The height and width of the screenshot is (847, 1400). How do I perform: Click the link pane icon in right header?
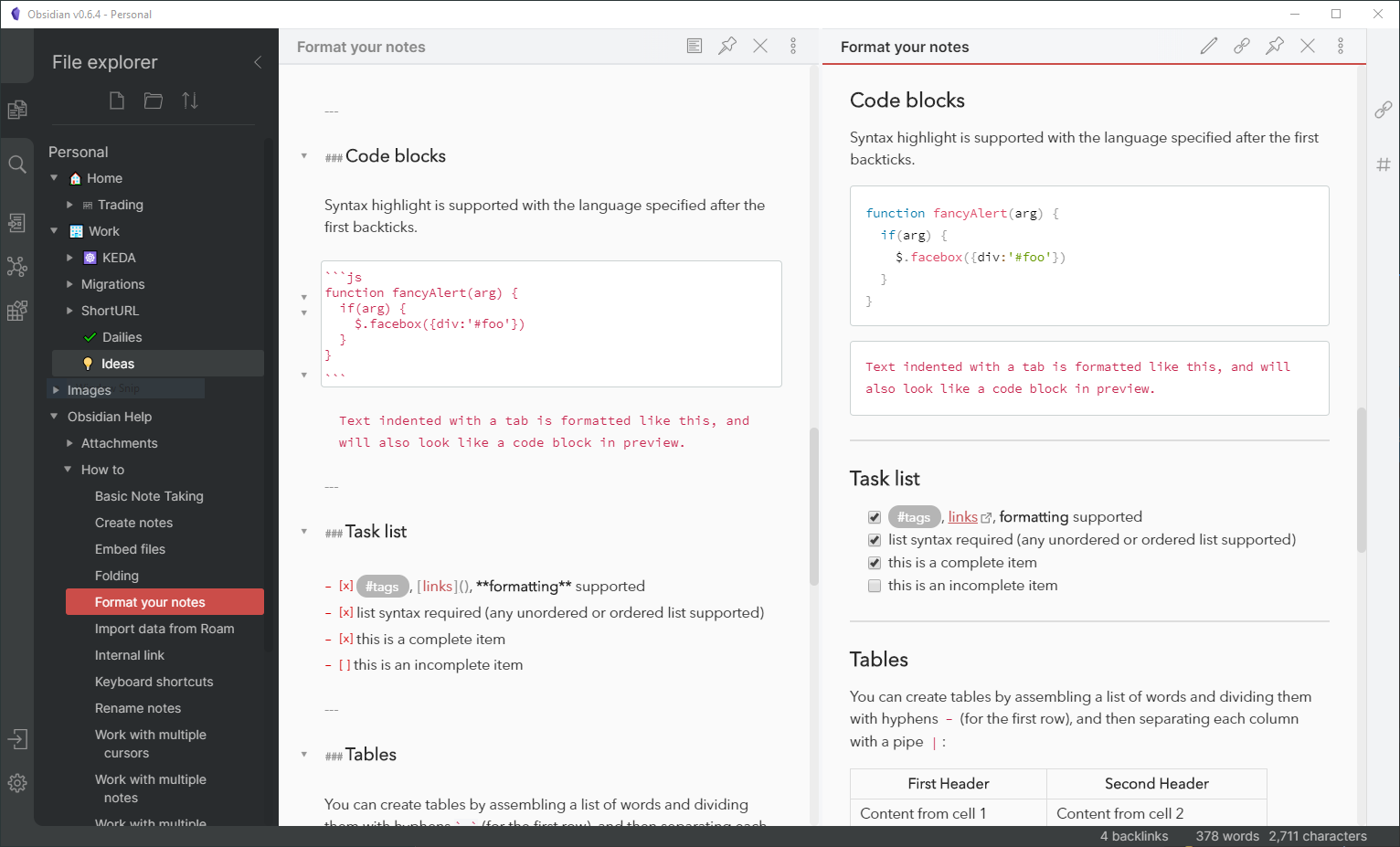point(1242,46)
